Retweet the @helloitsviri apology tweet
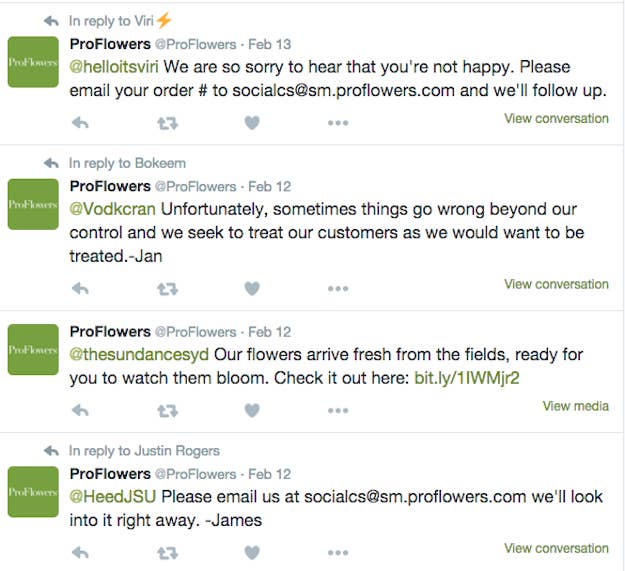This screenshot has height=571, width=625. (x=167, y=124)
